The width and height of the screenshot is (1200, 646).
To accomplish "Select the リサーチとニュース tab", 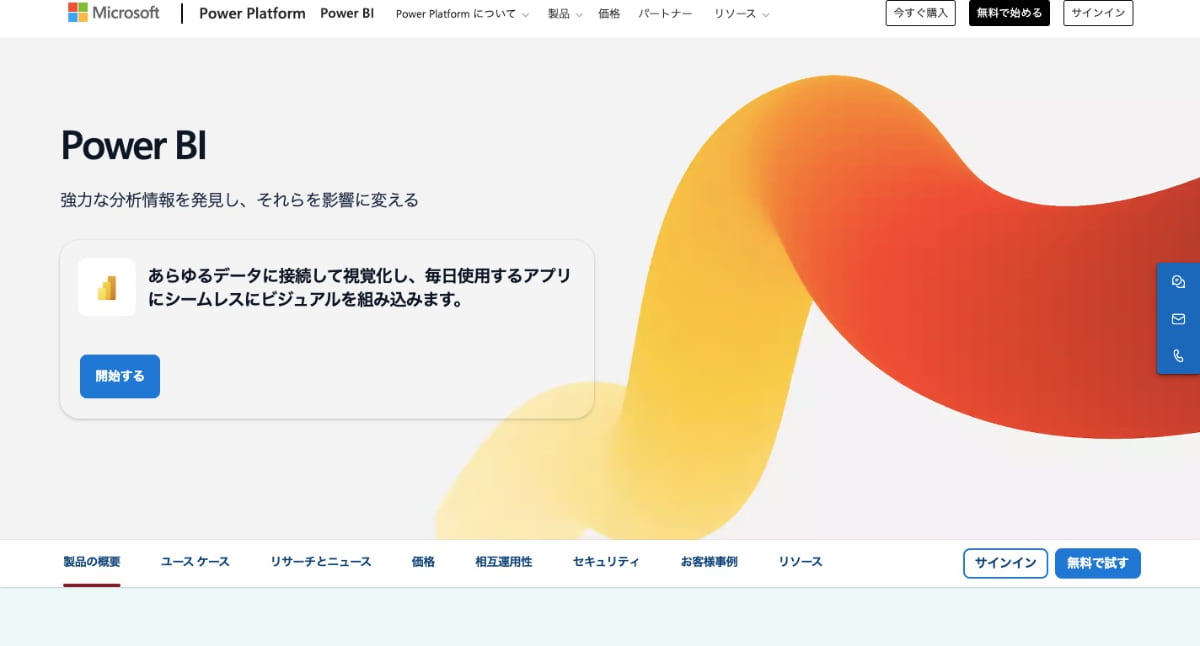I will [320, 561].
